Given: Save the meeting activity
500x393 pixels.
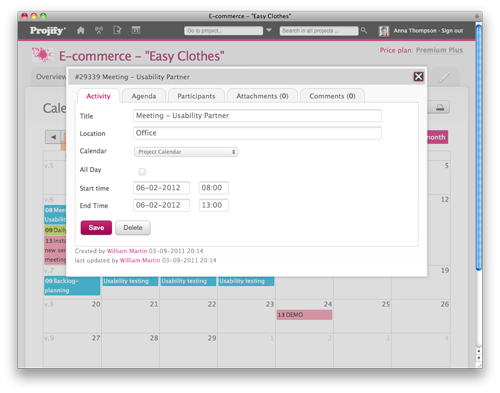Looking at the screenshot, I should point(96,228).
